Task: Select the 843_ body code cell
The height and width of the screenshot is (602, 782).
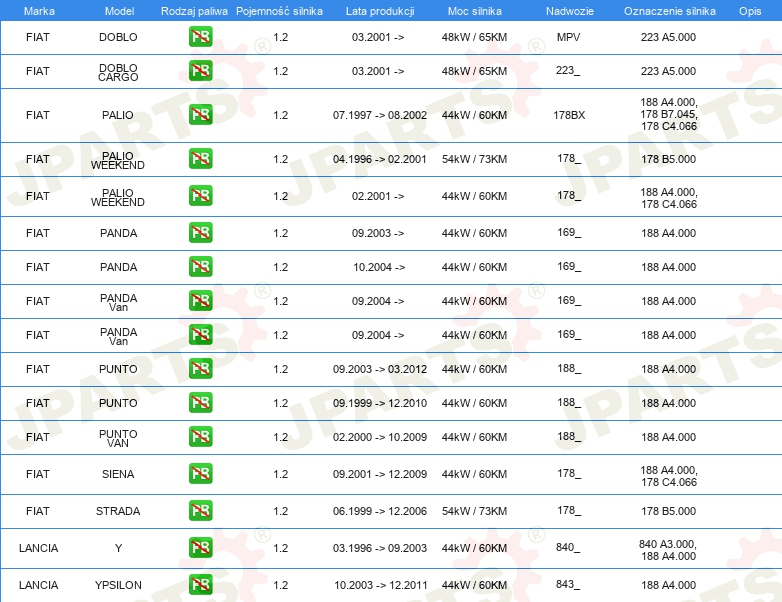Action: (x=568, y=584)
